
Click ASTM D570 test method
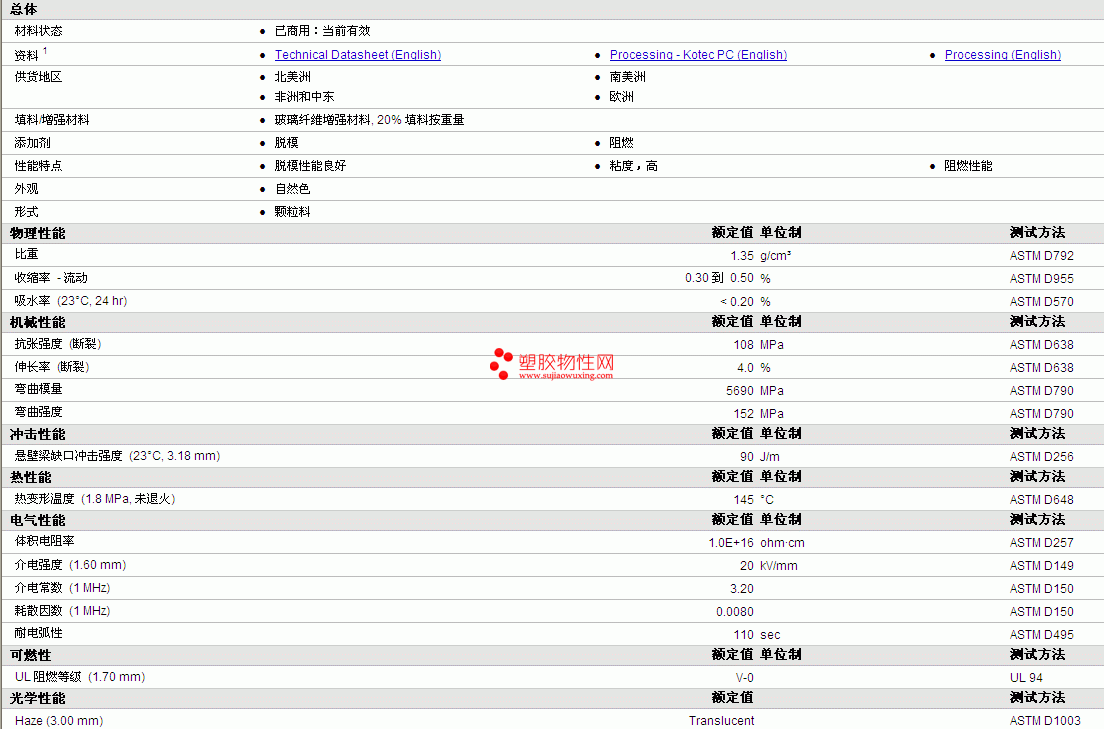(x=1041, y=301)
